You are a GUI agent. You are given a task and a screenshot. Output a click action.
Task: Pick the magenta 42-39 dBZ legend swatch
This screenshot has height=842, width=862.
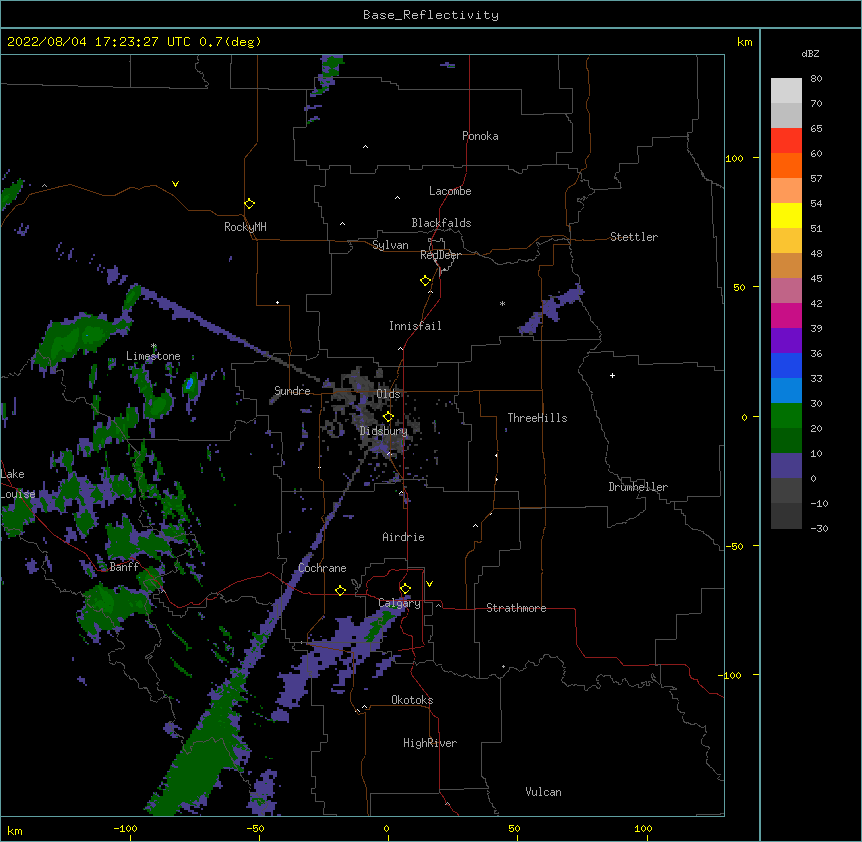click(786, 316)
